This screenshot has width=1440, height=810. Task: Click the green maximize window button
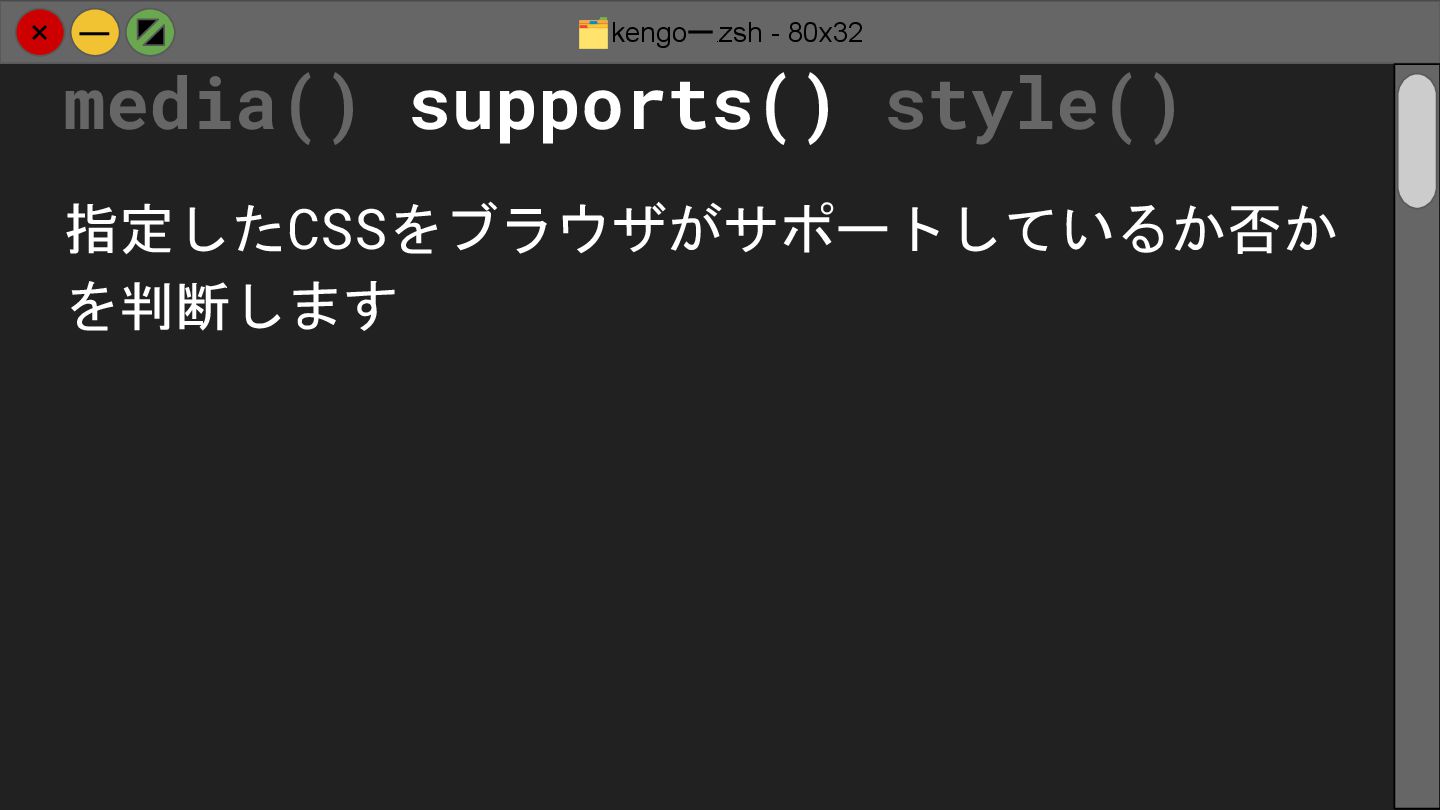click(x=151, y=32)
